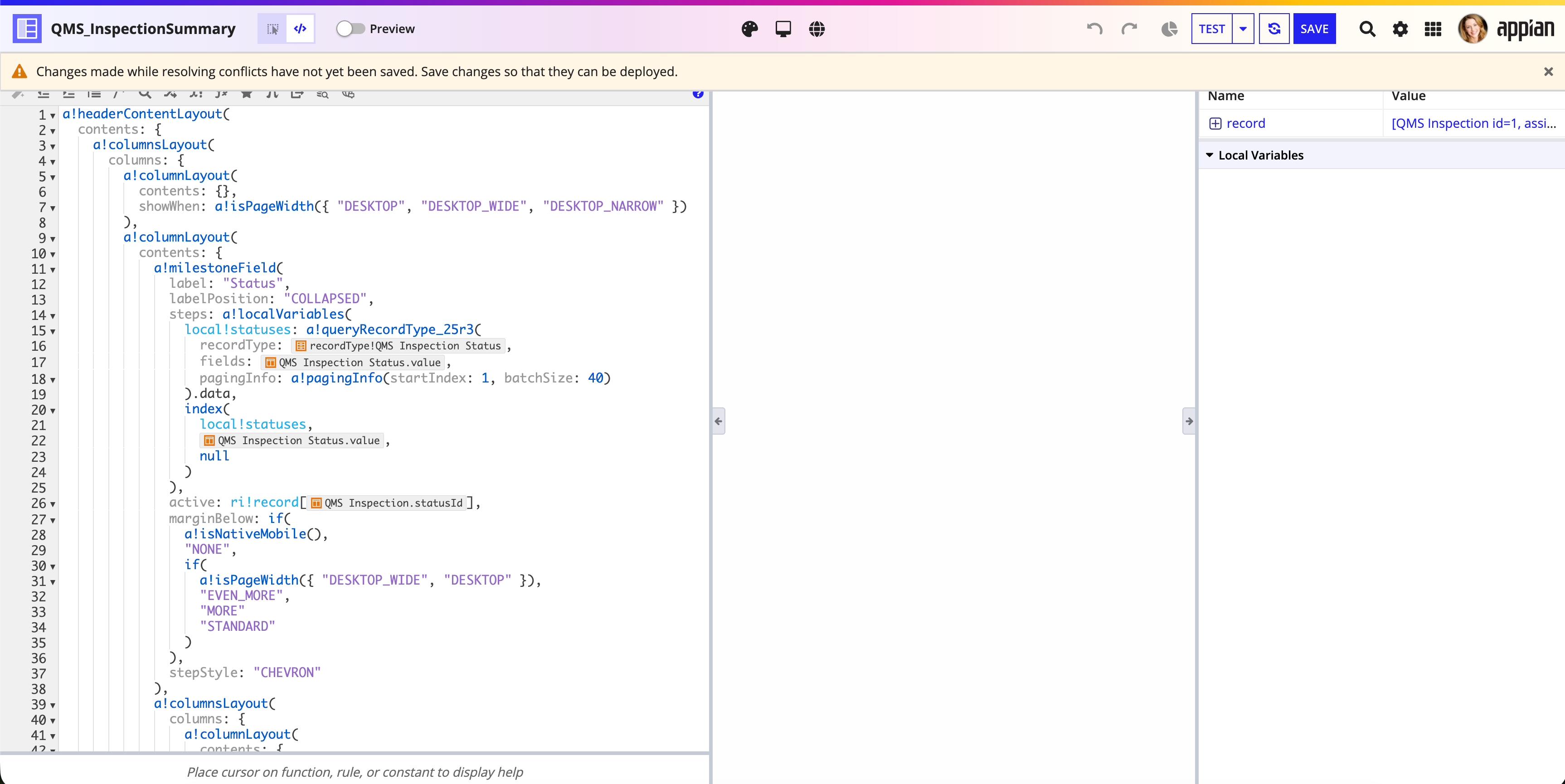The image size is (1565, 784).
Task: Open the TEST dropdown arrow
Action: point(1243,29)
